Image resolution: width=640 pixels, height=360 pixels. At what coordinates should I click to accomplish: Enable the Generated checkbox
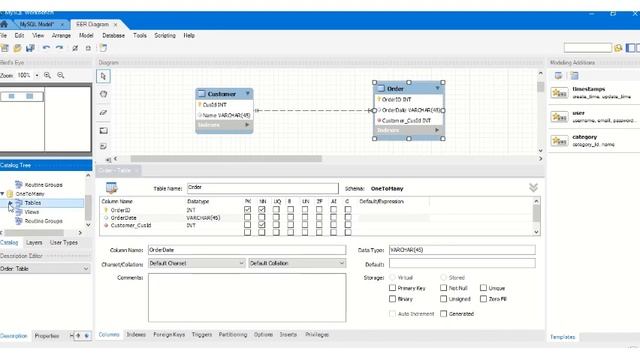[443, 313]
